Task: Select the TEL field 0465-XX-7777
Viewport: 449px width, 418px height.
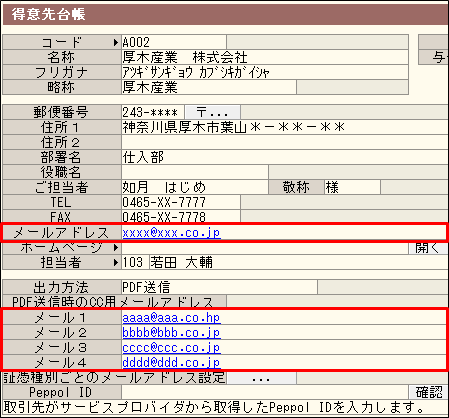Action: pos(181,202)
